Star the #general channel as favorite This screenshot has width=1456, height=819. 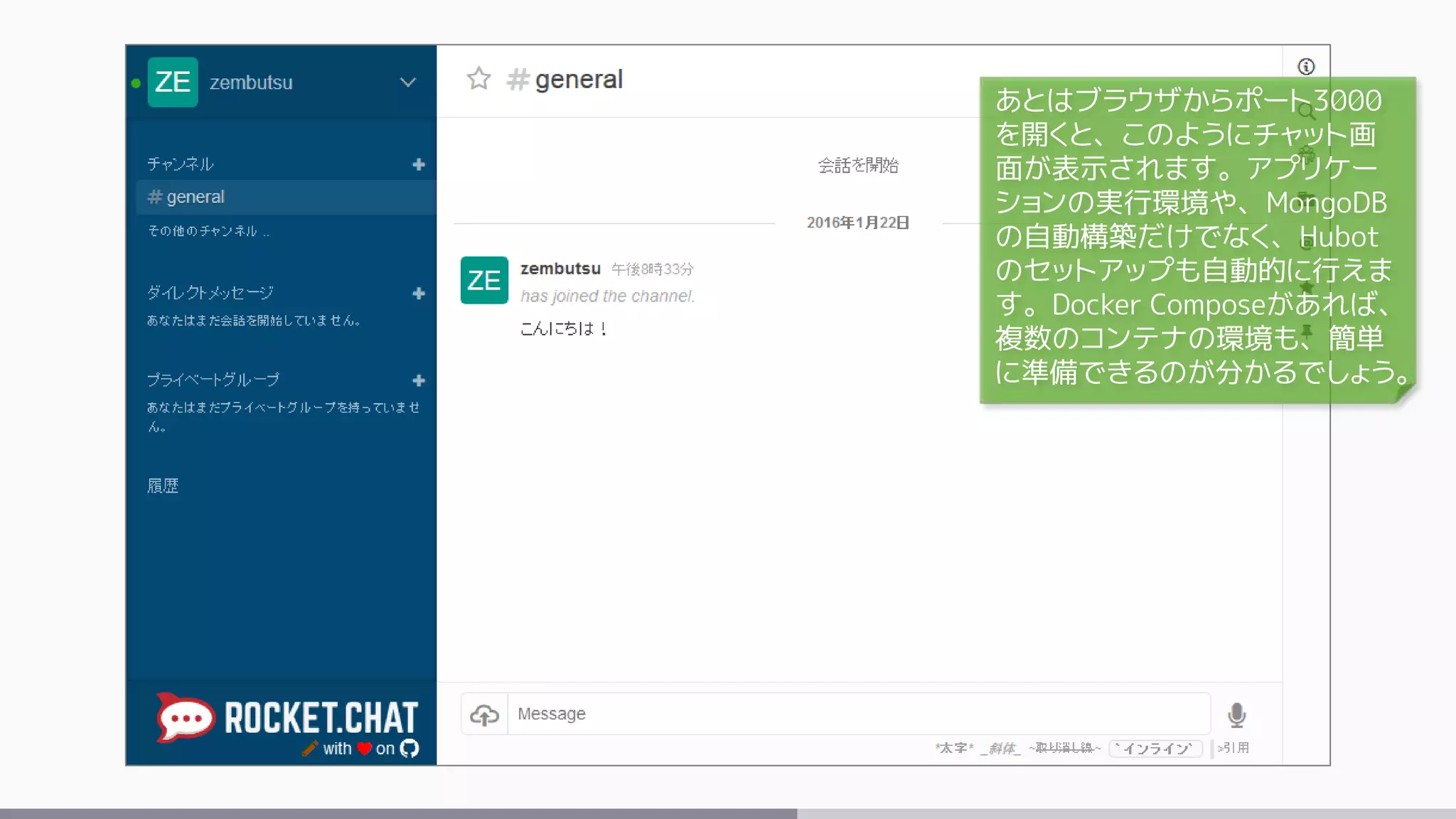[478, 79]
